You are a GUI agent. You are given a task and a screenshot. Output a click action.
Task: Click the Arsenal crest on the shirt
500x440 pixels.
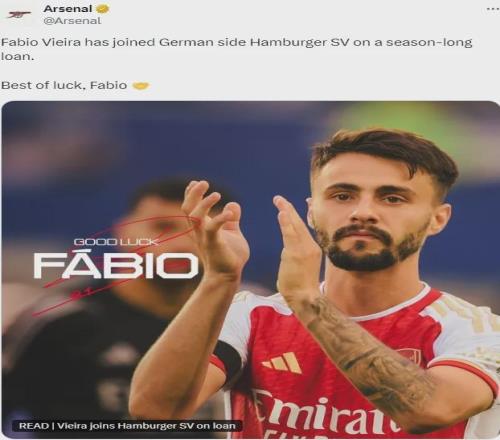click(407, 356)
